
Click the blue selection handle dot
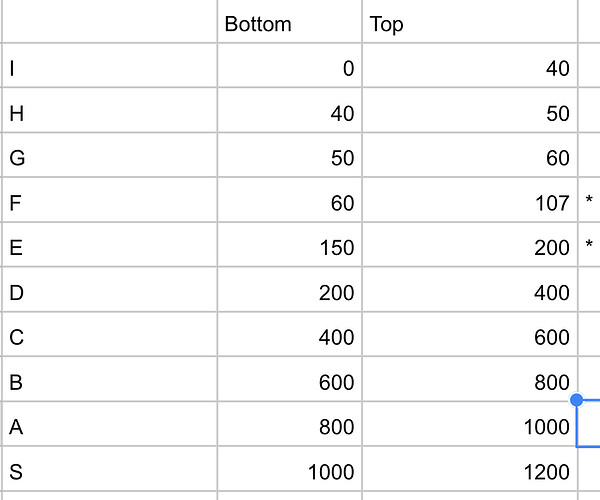[577, 400]
